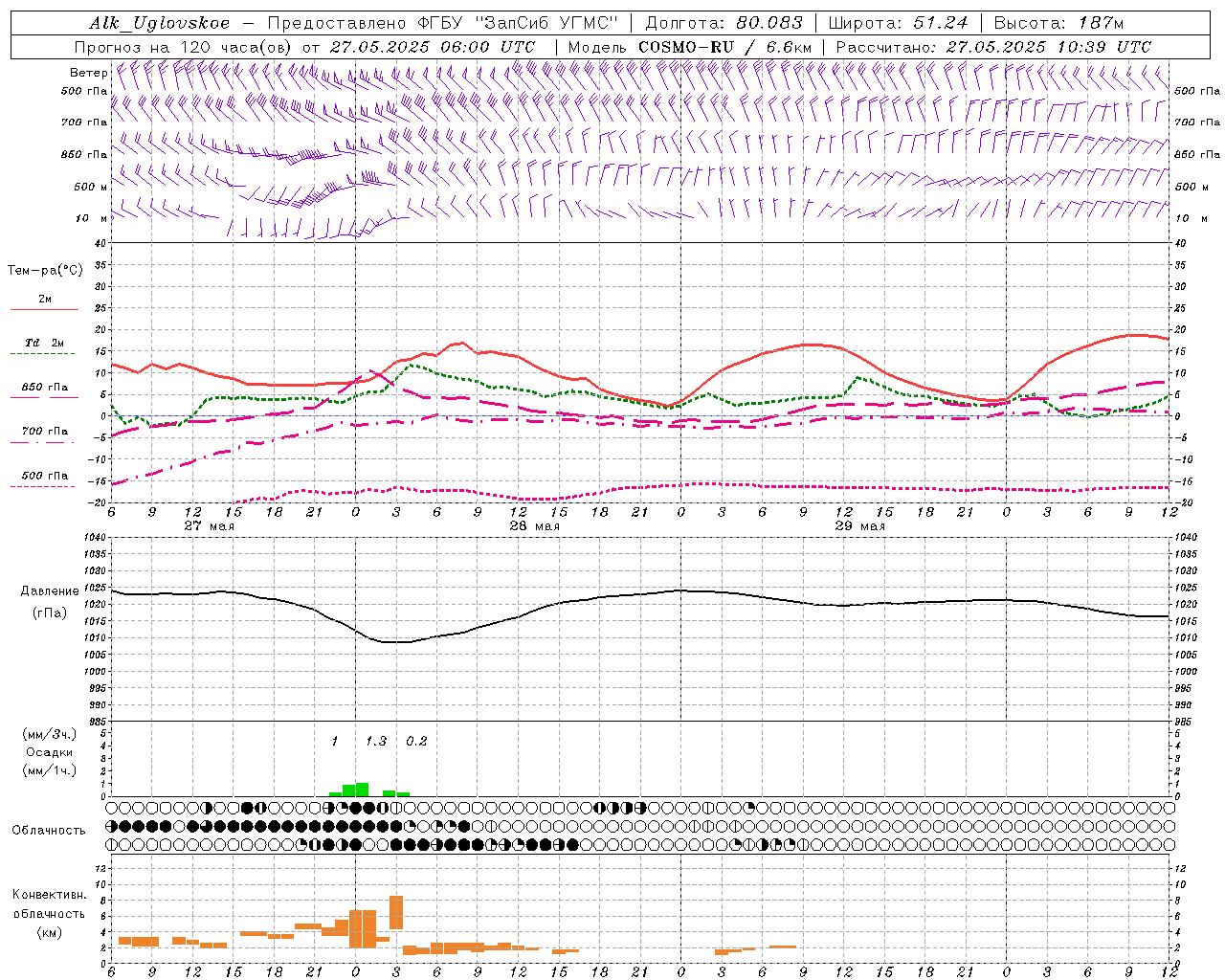Image resolution: width=1225 pixels, height=980 pixels.
Task: Click the dashed line sample under Td 2м
Action: [x=44, y=353]
